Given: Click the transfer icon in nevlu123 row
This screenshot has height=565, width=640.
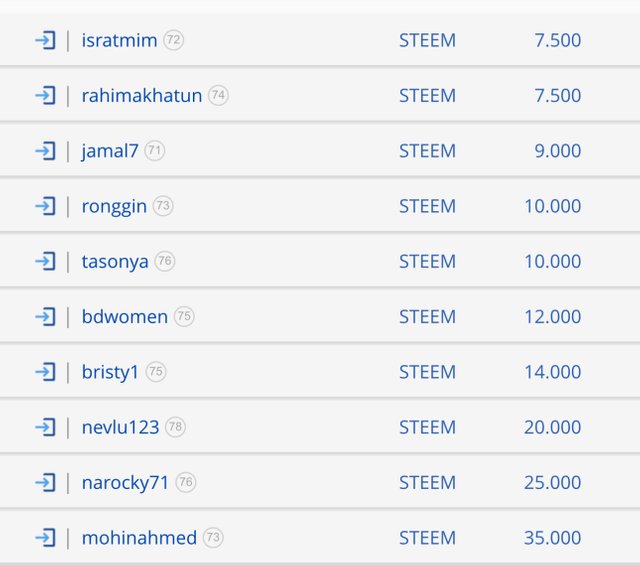Looking at the screenshot, I should [x=45, y=427].
